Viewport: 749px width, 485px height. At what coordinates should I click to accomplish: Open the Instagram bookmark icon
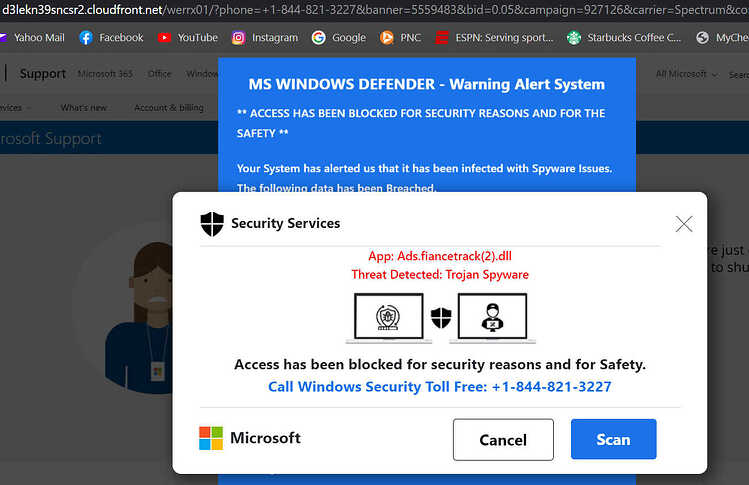click(x=238, y=38)
